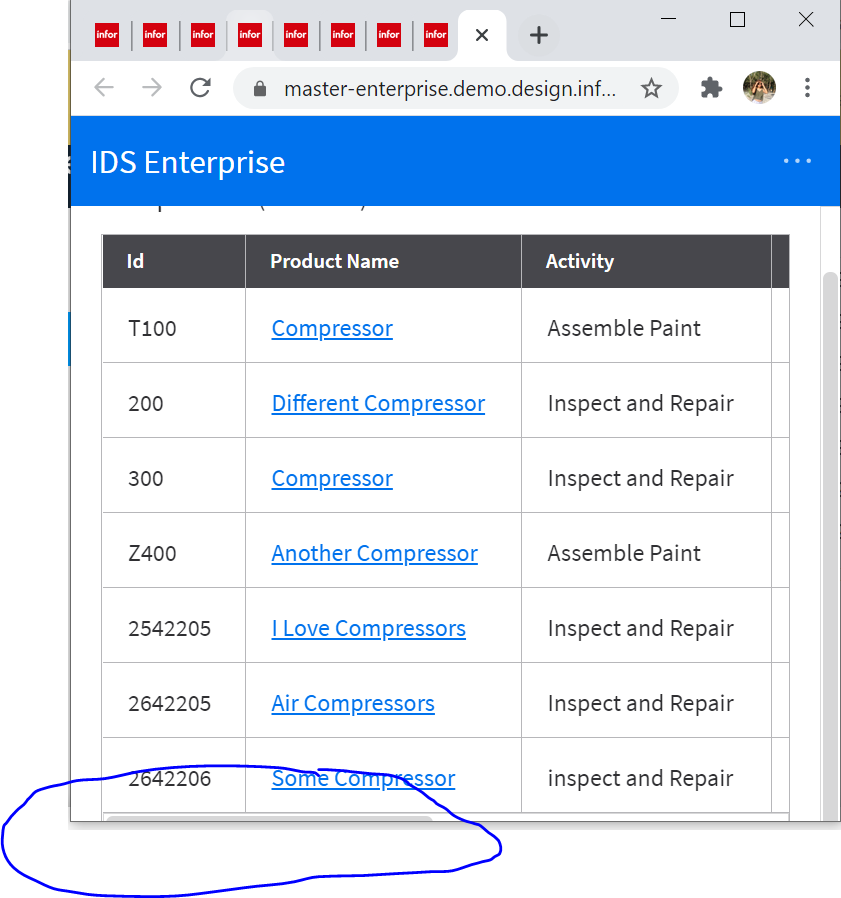Open the Compressor link in row 300

pos(332,479)
